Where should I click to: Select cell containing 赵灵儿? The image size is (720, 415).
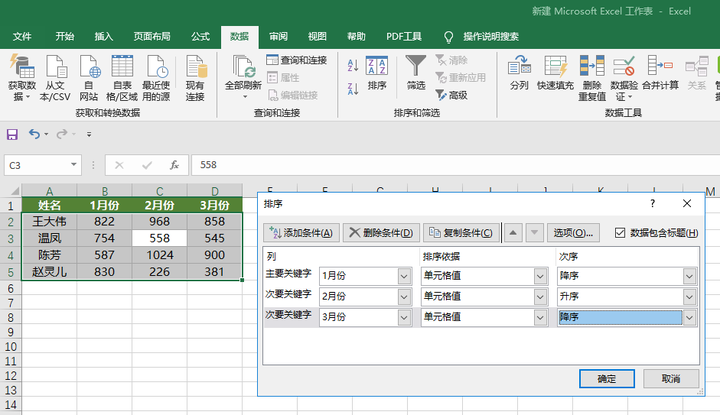[49, 272]
